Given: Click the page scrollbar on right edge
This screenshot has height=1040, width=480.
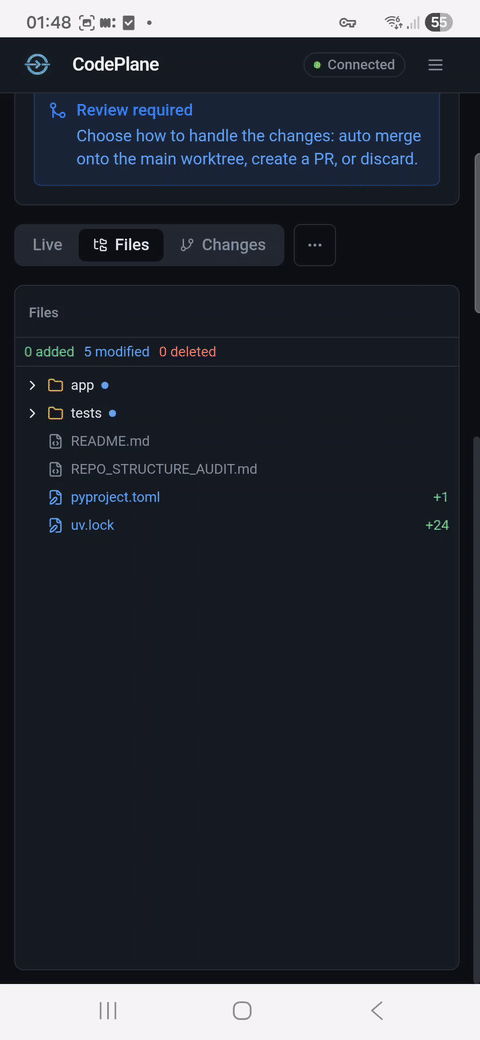Looking at the screenshot, I should (x=477, y=232).
